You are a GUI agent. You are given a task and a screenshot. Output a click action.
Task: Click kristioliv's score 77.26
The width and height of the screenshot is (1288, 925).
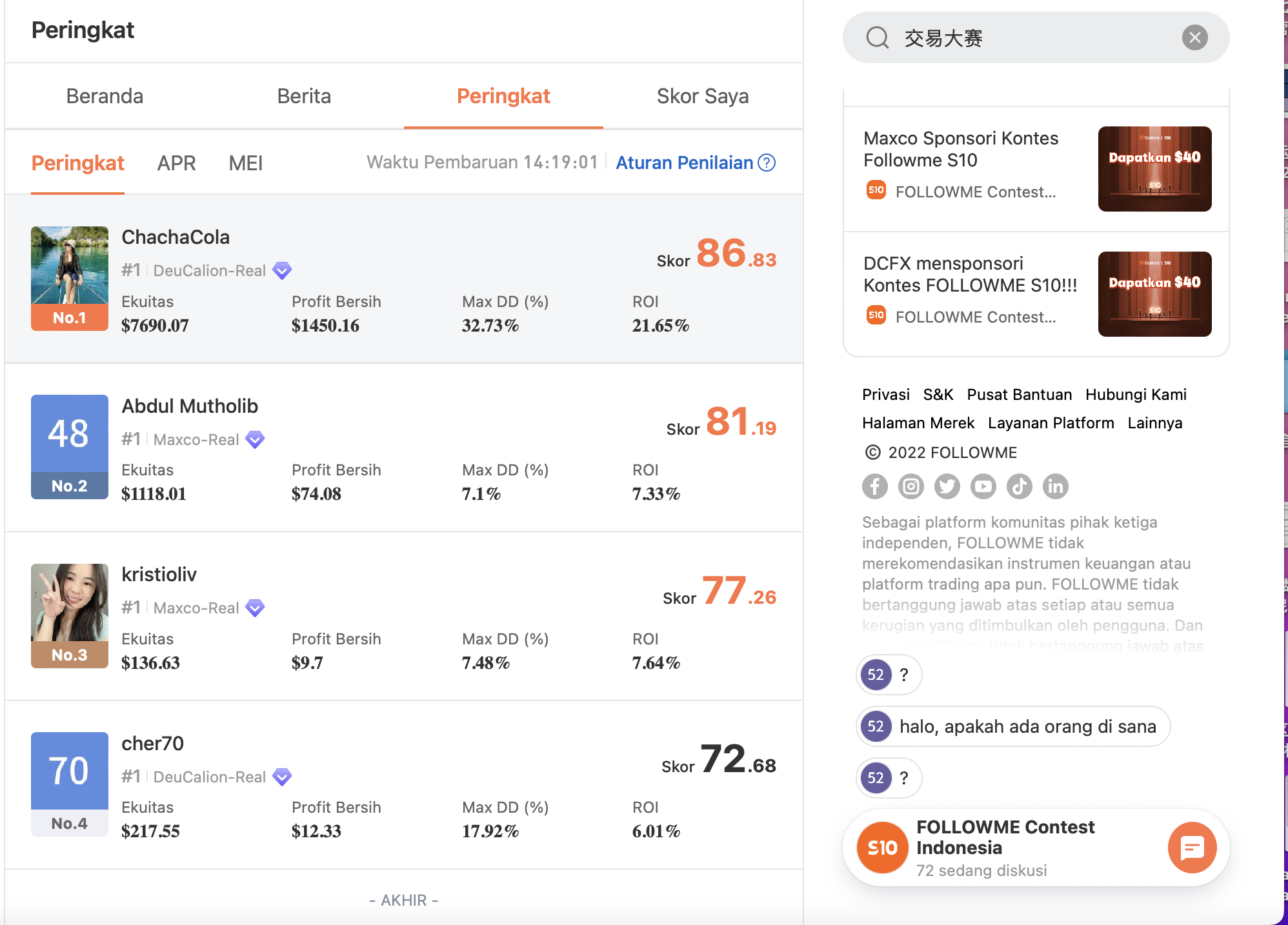point(739,590)
